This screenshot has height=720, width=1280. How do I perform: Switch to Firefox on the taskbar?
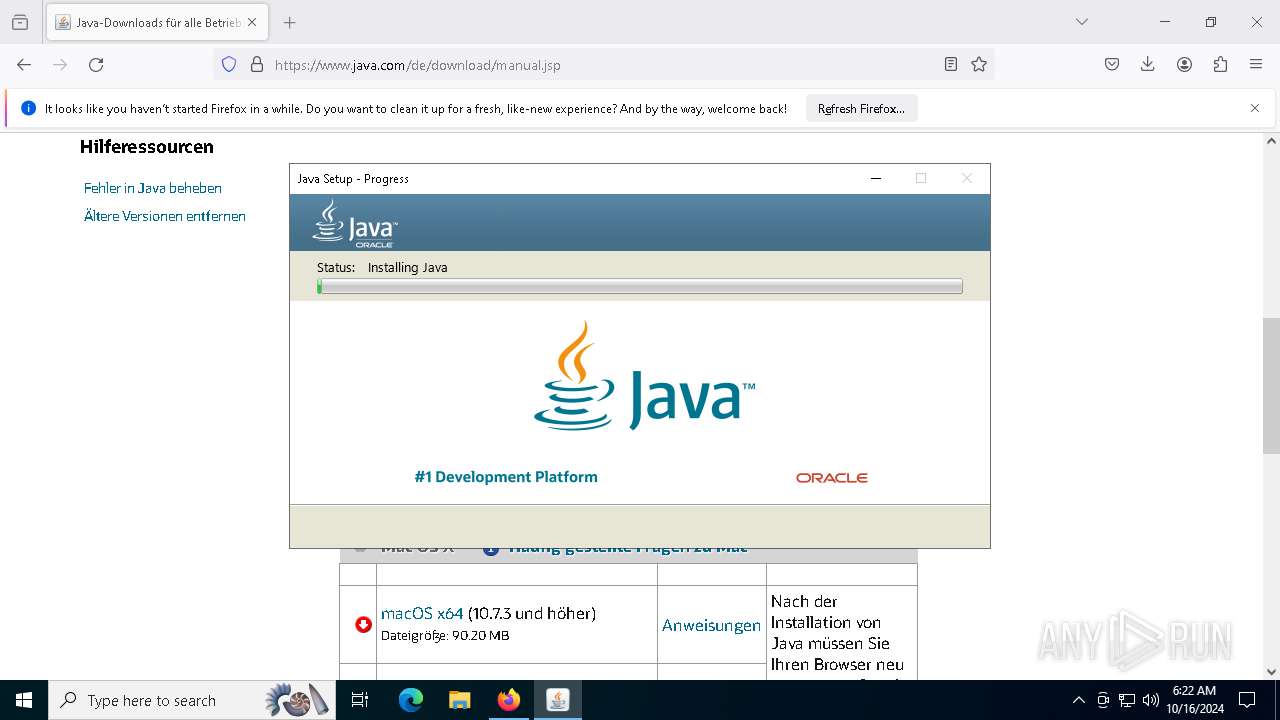[509, 700]
